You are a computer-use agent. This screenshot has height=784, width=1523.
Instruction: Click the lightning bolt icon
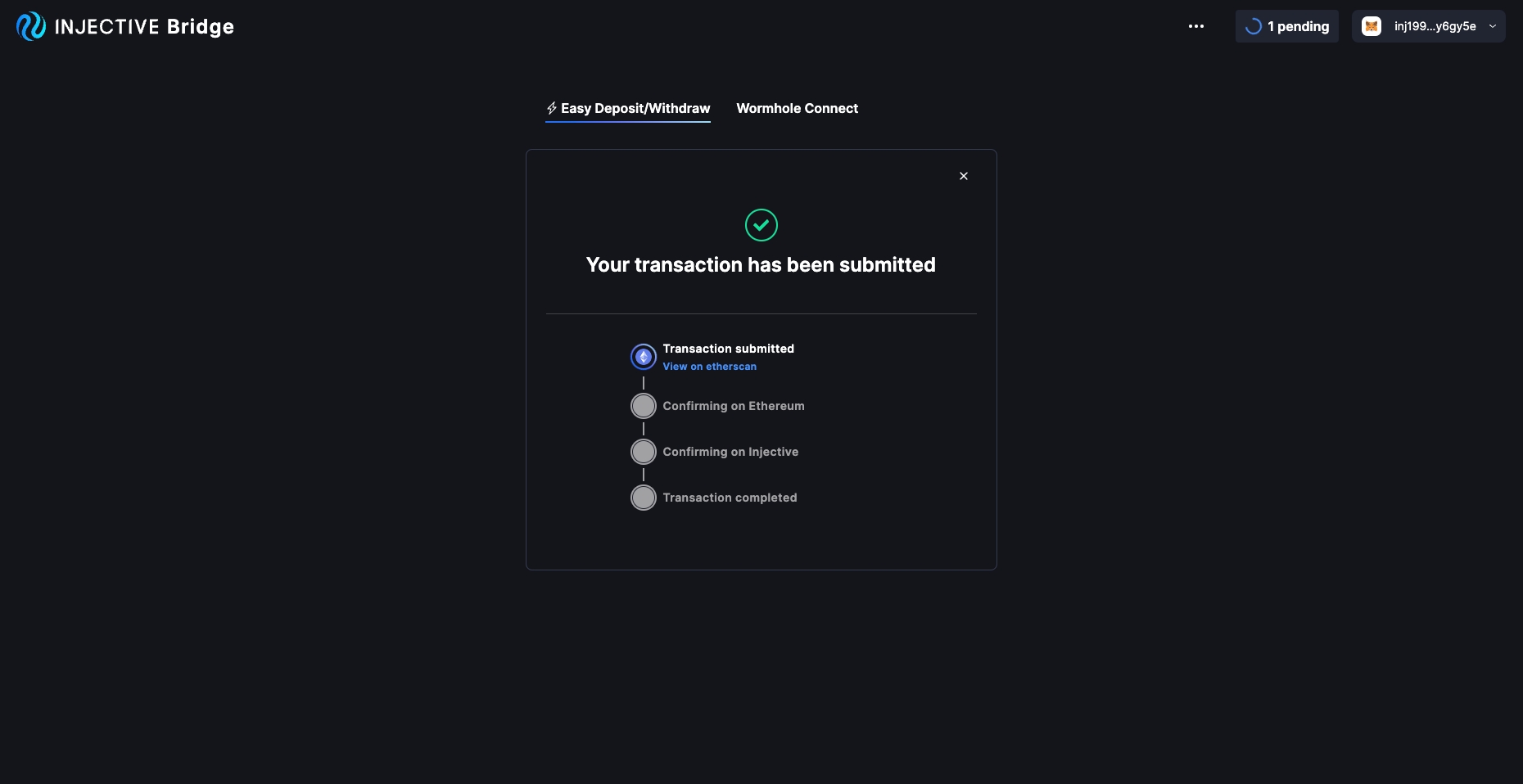click(x=552, y=108)
